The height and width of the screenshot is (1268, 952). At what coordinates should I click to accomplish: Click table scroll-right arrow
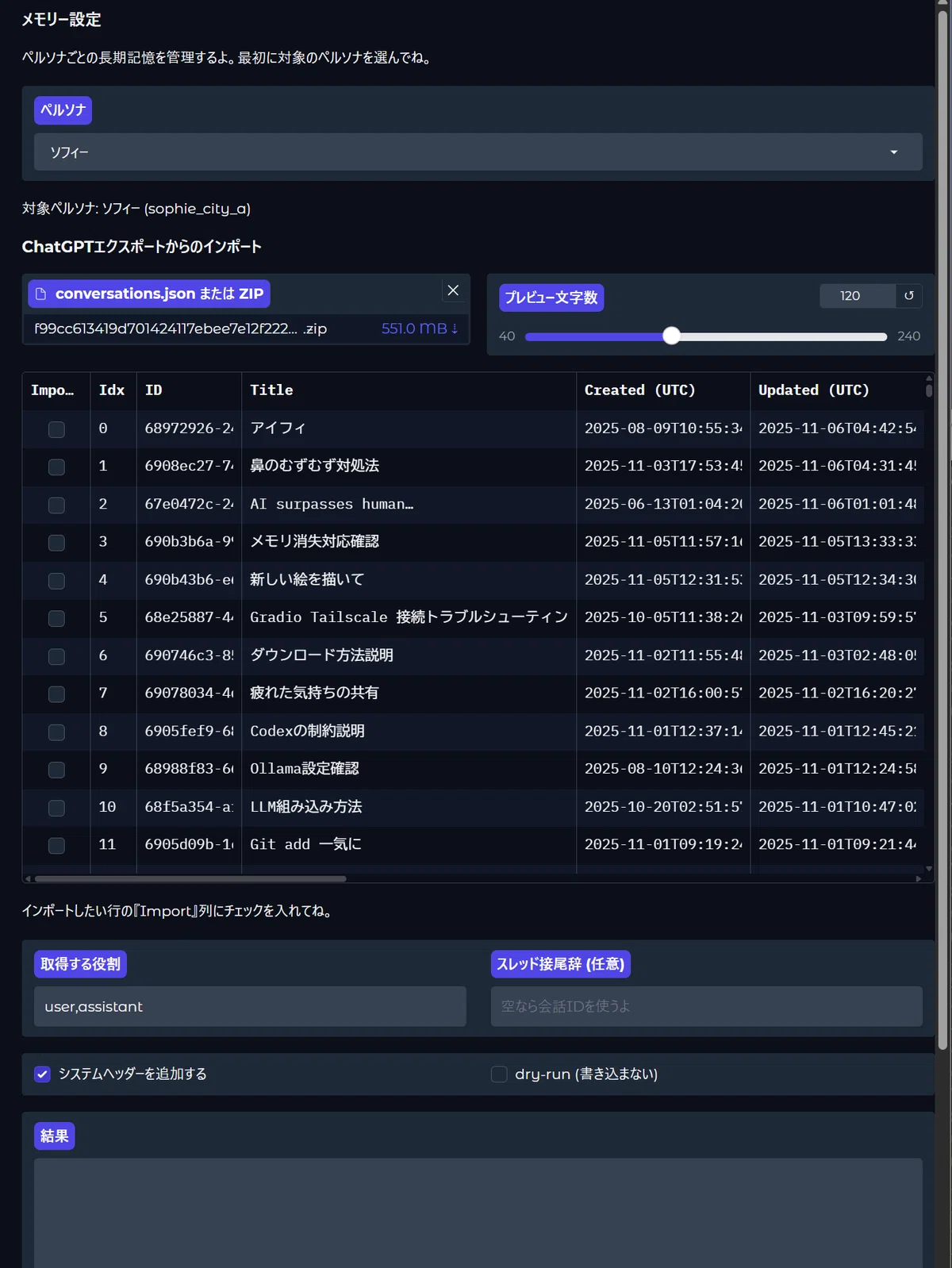[x=919, y=878]
